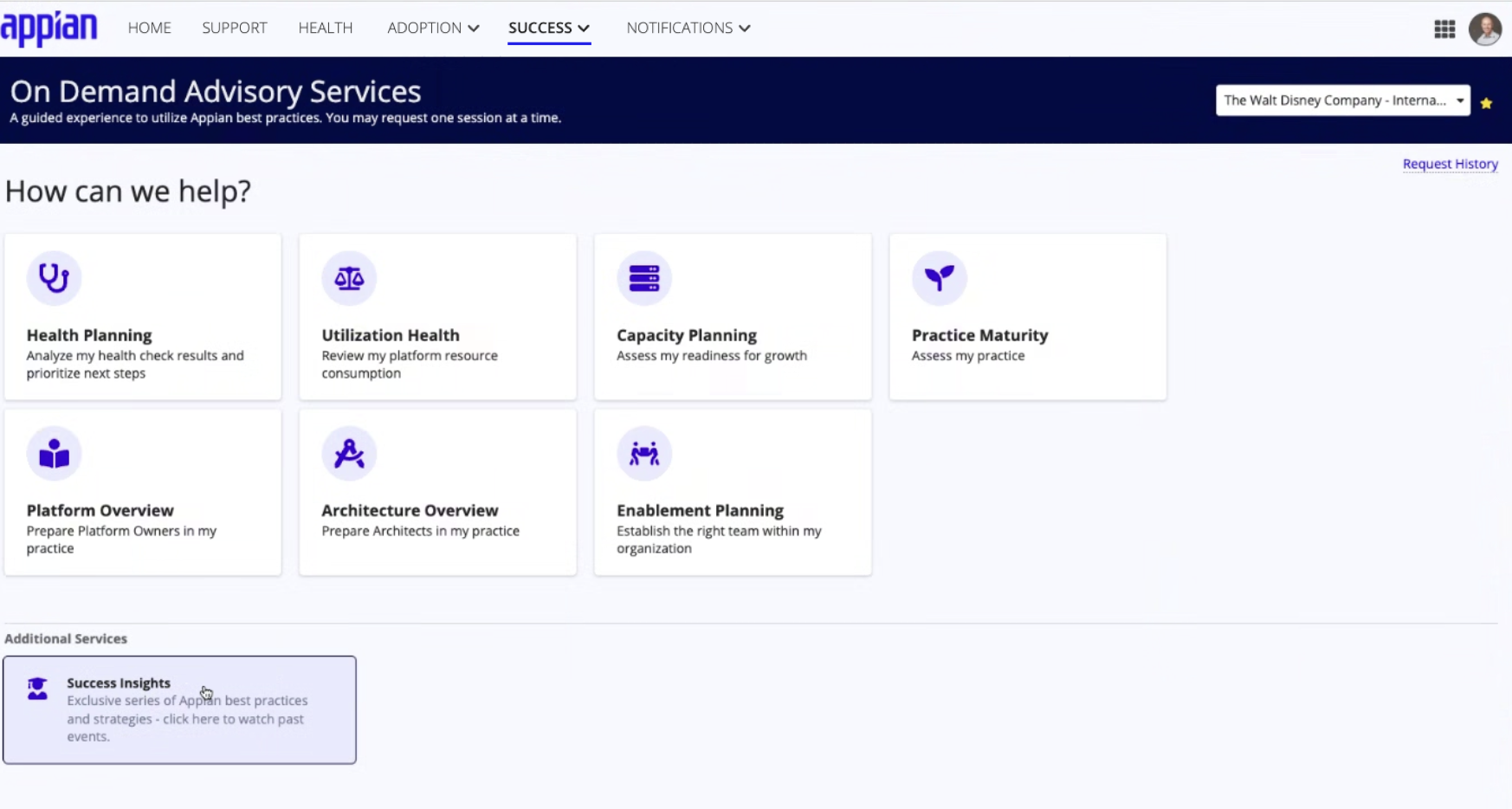
Task: Click 'Review my platform resource consumption' text
Action: coord(410,365)
